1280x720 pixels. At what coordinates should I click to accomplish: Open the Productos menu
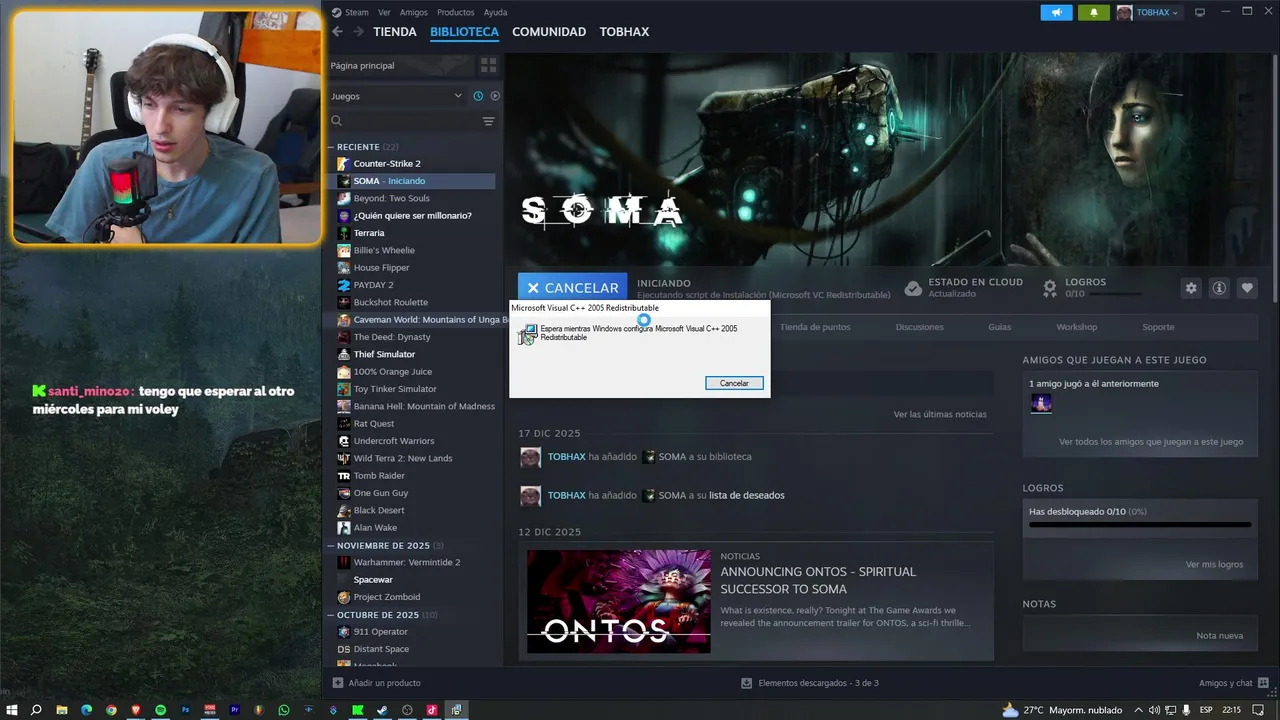(456, 12)
